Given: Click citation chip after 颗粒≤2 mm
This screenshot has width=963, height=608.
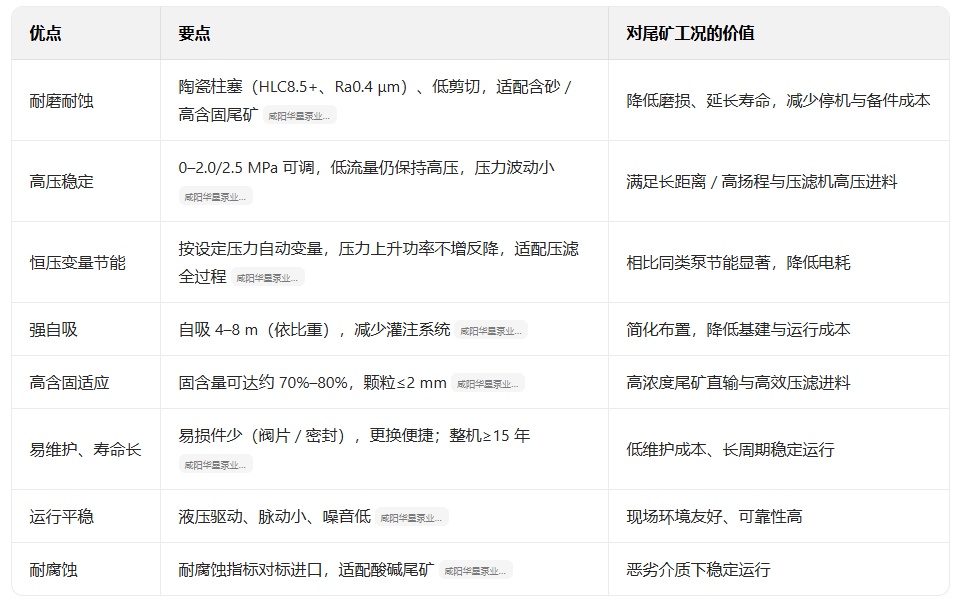Looking at the screenshot, I should [487, 384].
